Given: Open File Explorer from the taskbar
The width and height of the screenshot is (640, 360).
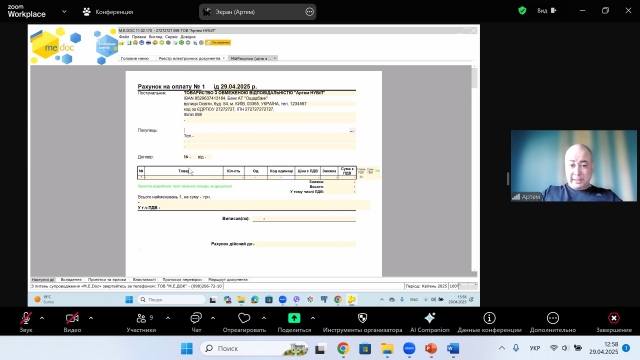Looking at the screenshot, I should click(x=387, y=349).
